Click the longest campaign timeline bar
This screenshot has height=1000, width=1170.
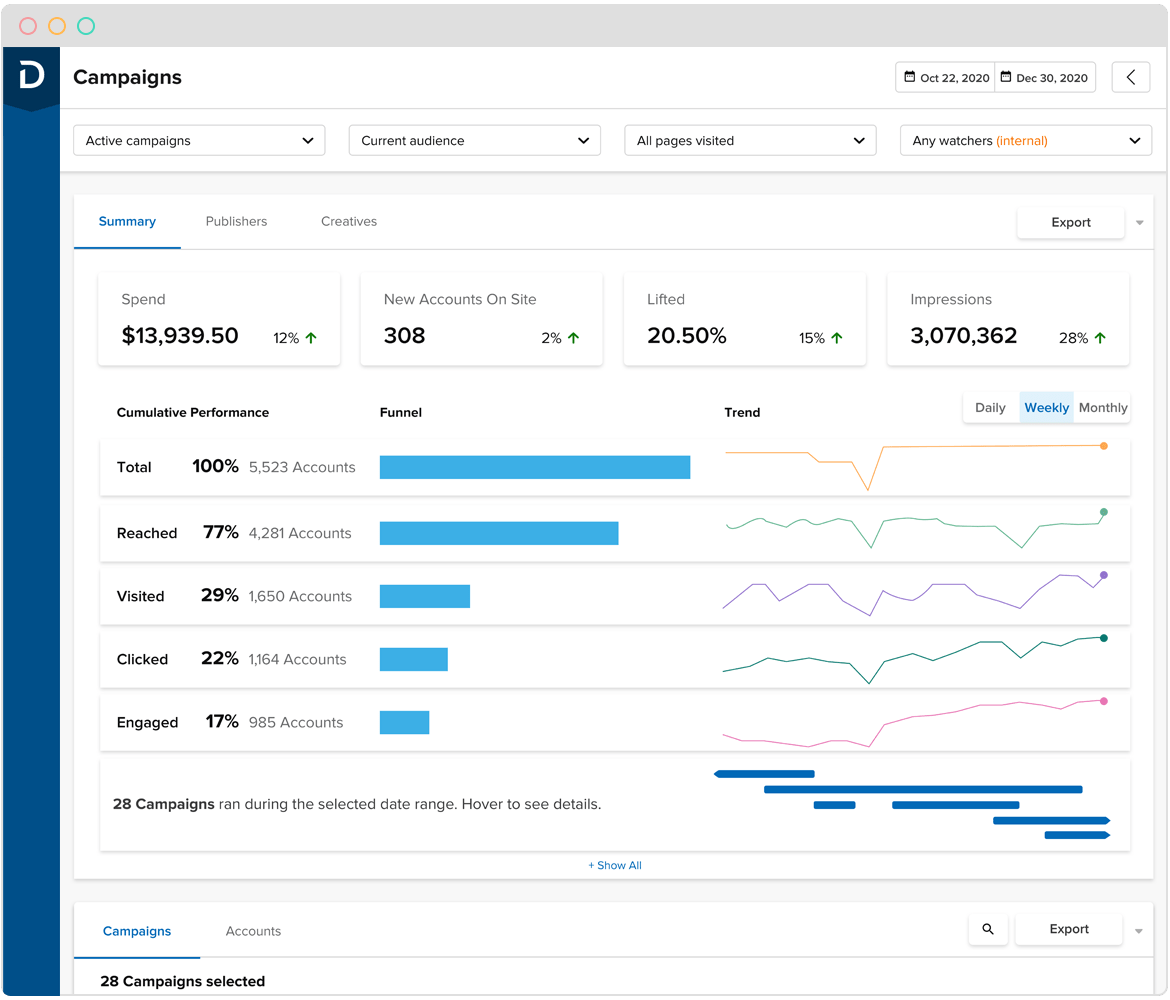[x=922, y=789]
